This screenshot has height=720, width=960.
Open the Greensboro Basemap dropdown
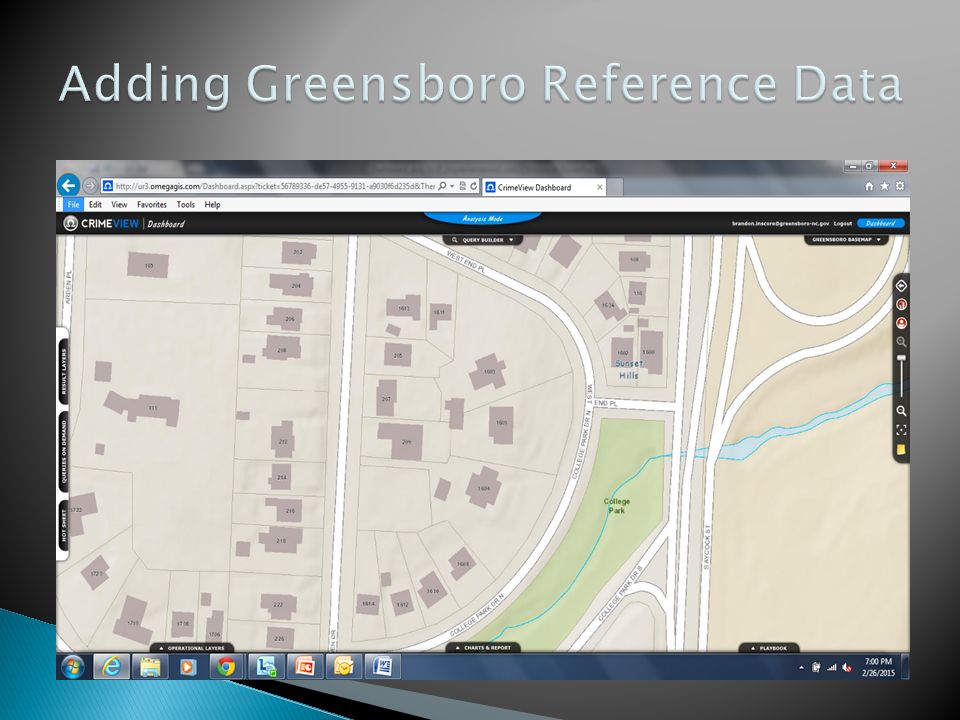point(846,240)
